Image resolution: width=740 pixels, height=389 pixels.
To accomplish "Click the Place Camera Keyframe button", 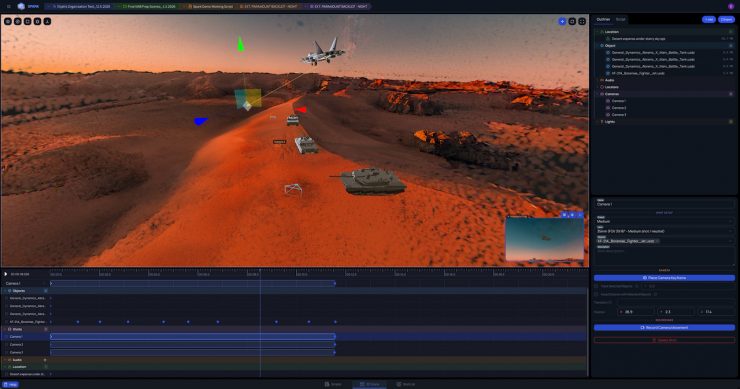I will coord(664,278).
